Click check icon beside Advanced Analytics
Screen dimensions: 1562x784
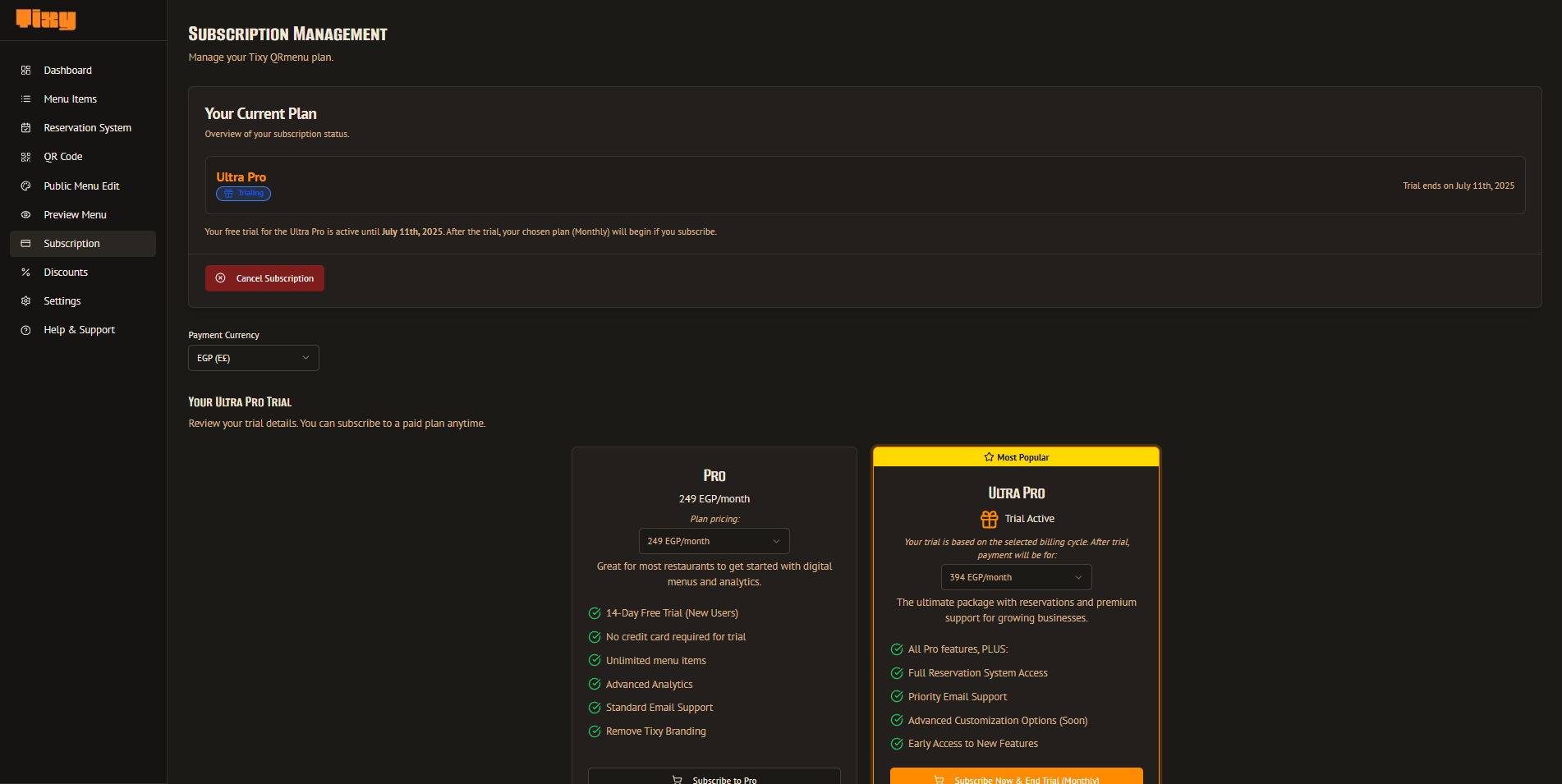coord(595,684)
